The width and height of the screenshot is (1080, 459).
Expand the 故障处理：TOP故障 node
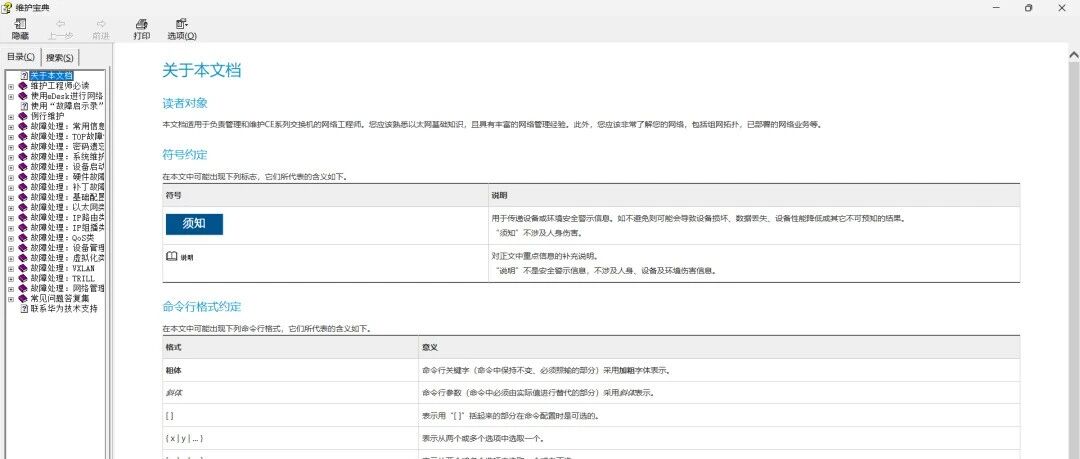coord(11,136)
